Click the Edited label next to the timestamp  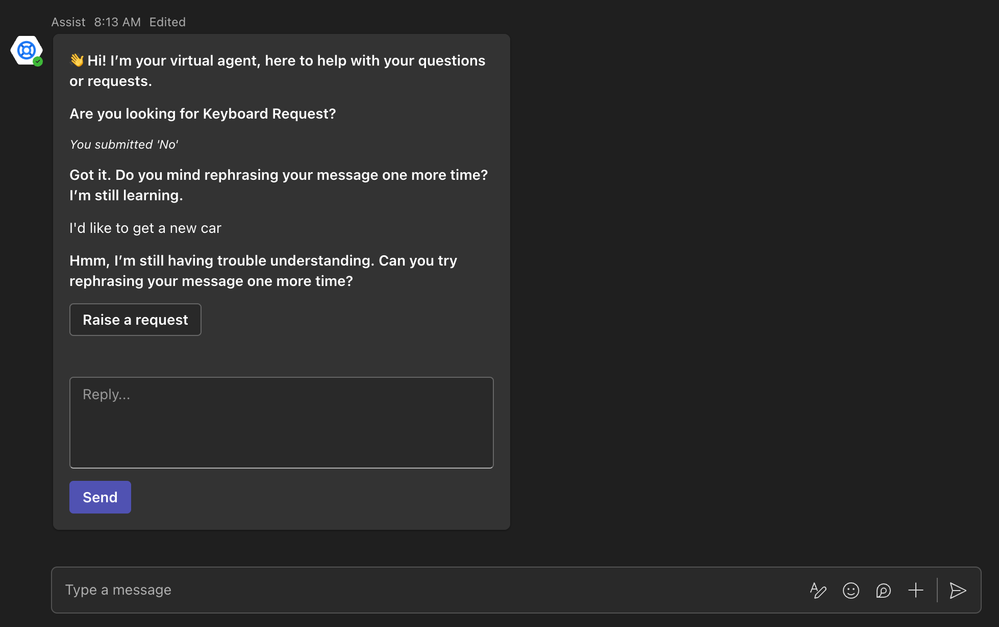(167, 21)
